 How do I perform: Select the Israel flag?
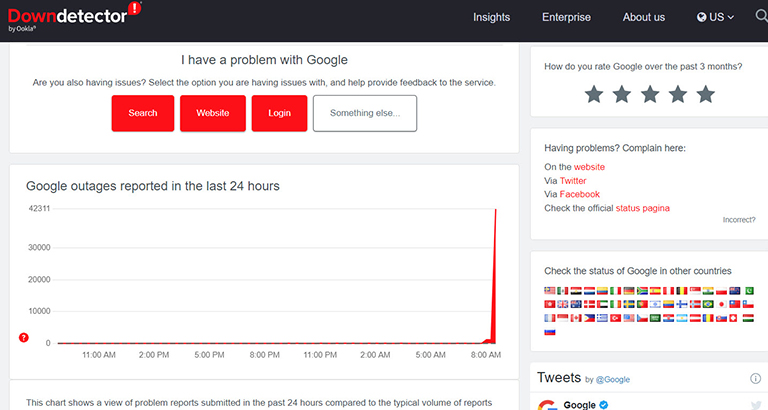click(655, 304)
